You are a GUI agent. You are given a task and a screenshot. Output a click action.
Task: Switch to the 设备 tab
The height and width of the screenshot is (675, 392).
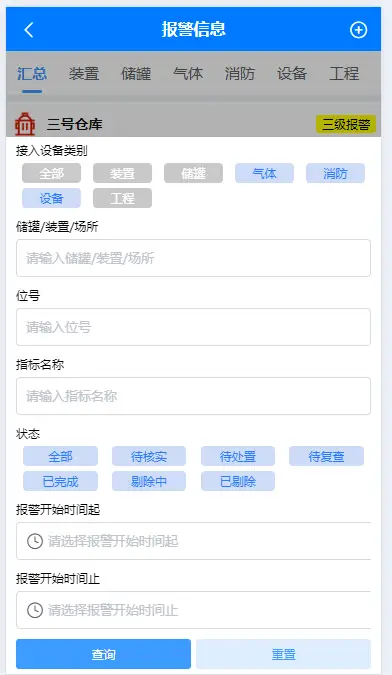pyautogui.click(x=292, y=74)
